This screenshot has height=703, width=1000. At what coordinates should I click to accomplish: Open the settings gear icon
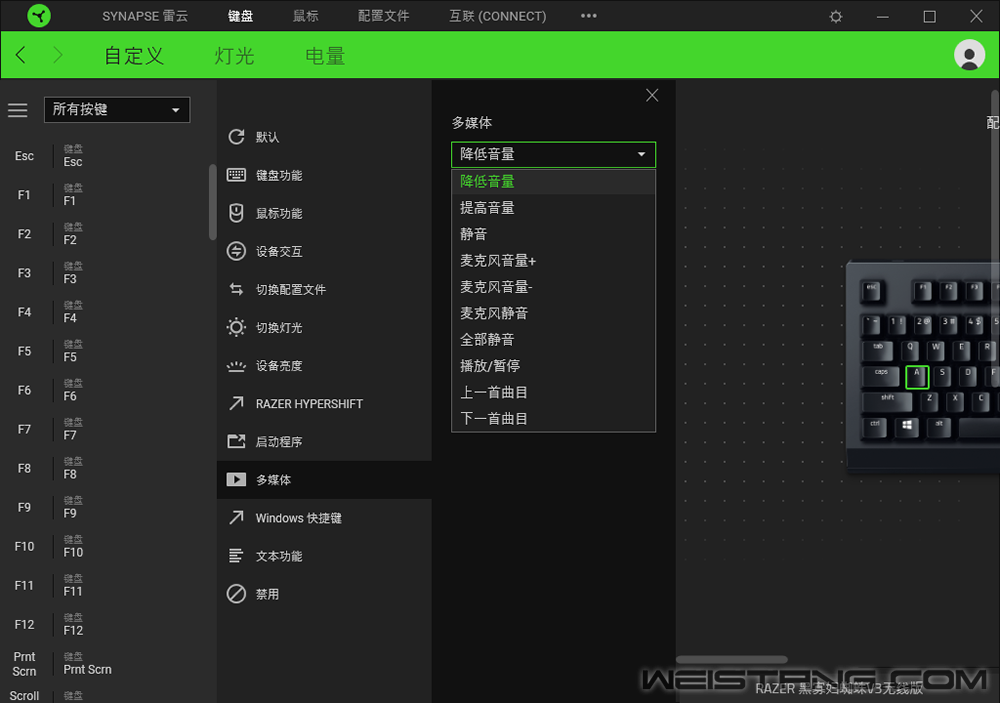(x=835, y=17)
